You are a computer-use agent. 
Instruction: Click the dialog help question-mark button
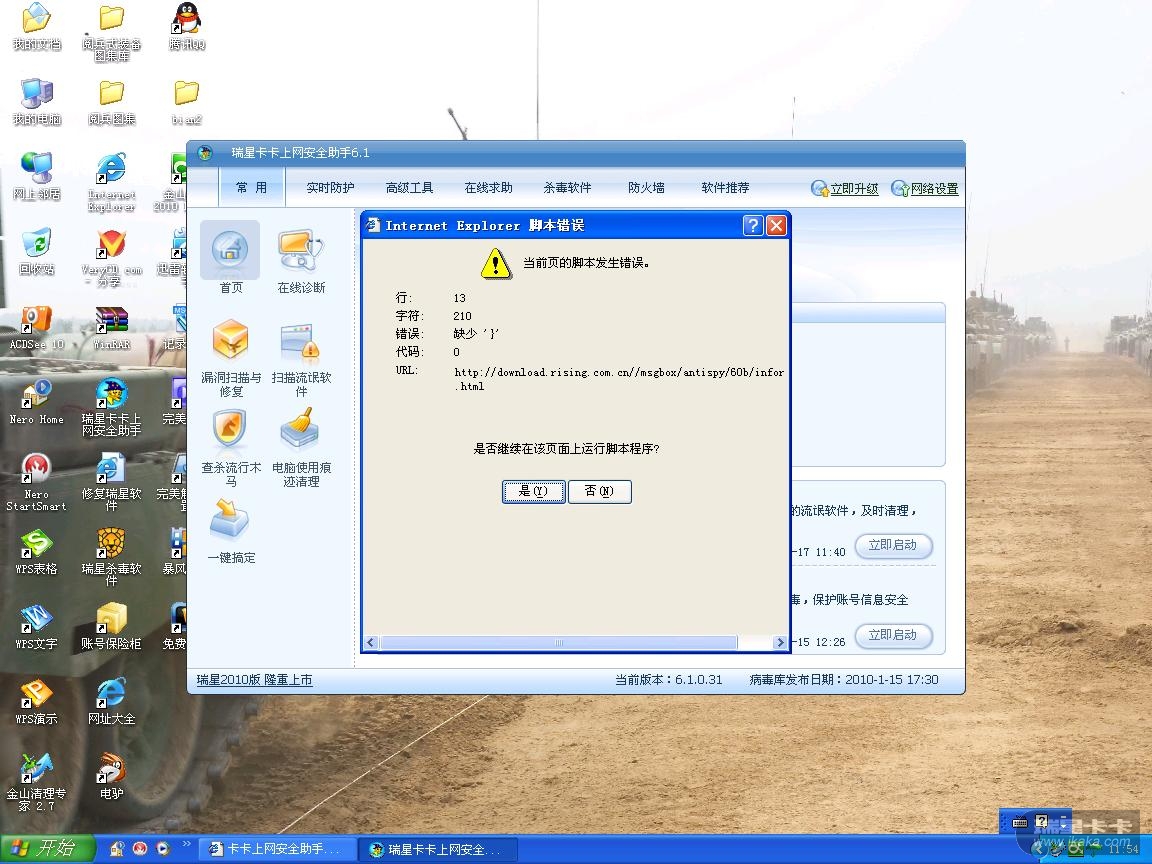tap(753, 226)
